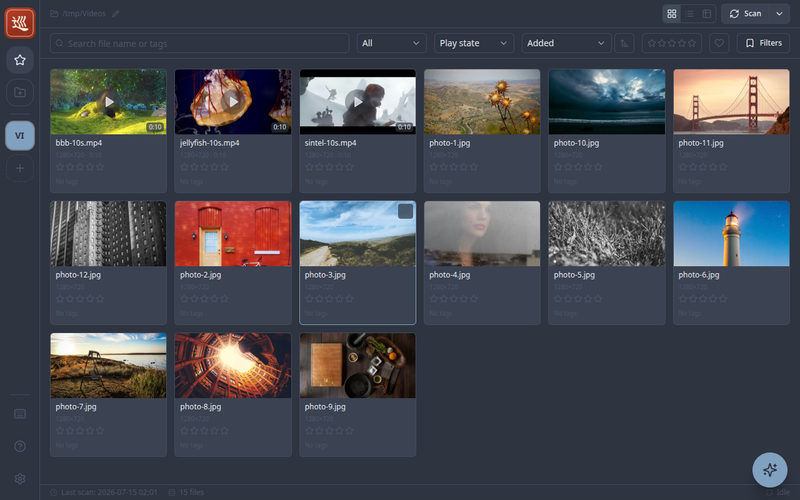The image size is (800, 500).
Task: Expand the Scan options chevron
Action: [x=779, y=14]
